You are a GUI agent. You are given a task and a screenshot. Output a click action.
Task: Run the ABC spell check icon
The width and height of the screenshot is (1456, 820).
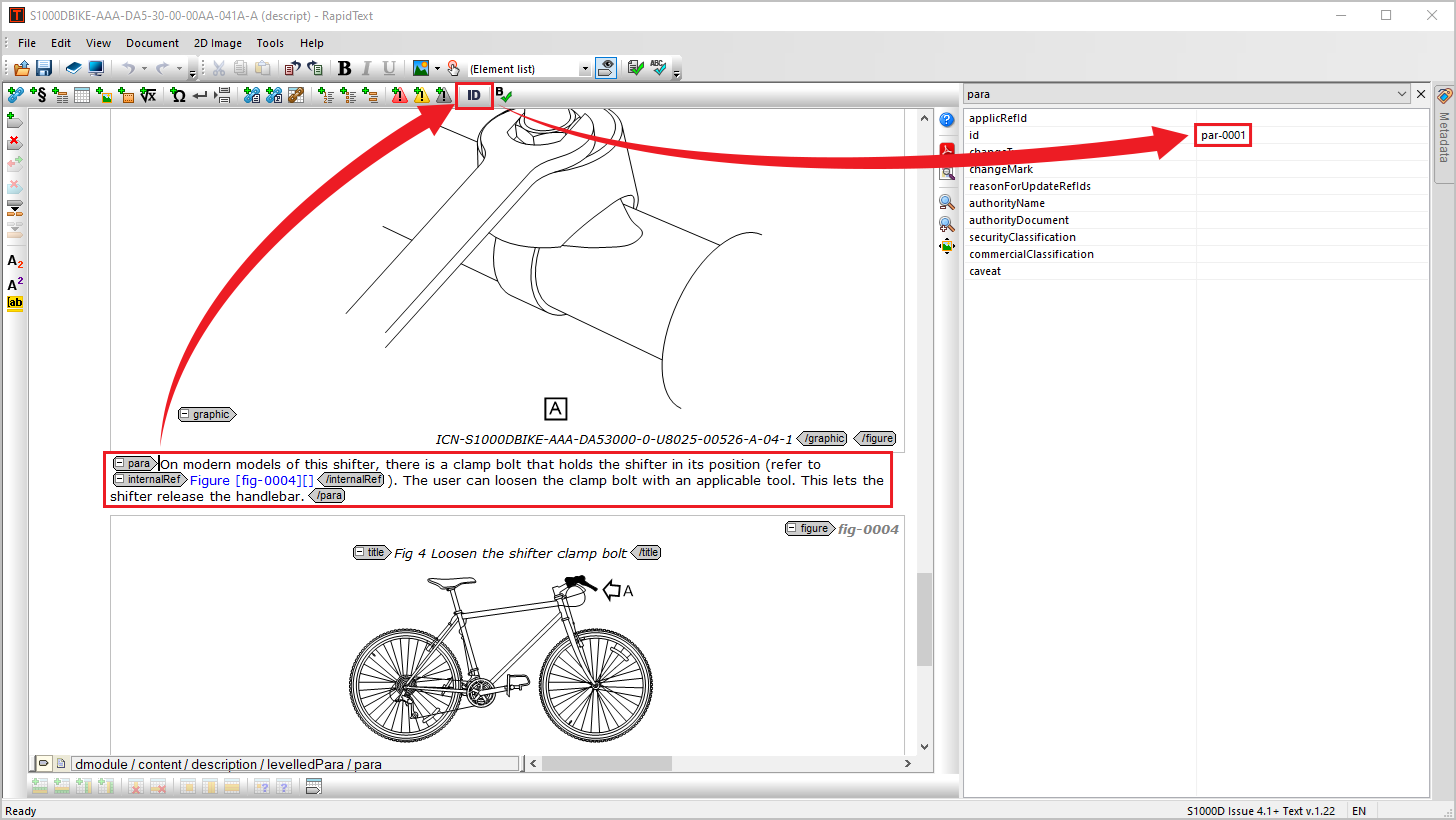coord(658,68)
